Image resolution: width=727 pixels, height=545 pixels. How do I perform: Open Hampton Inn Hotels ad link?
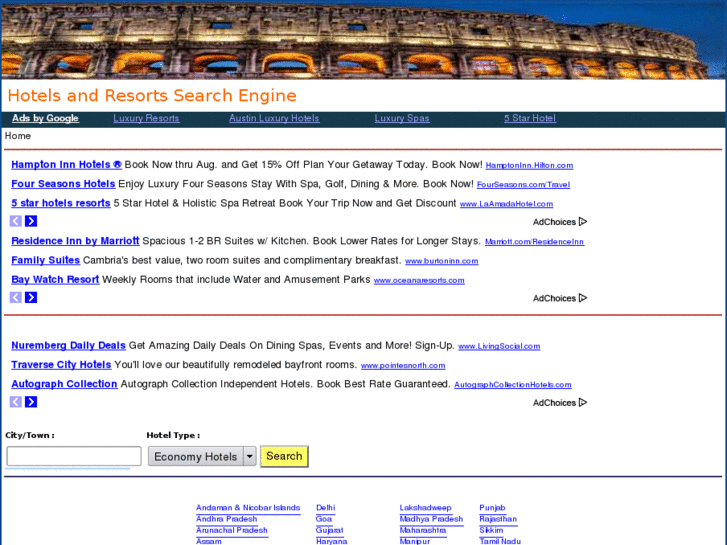[x=66, y=165]
